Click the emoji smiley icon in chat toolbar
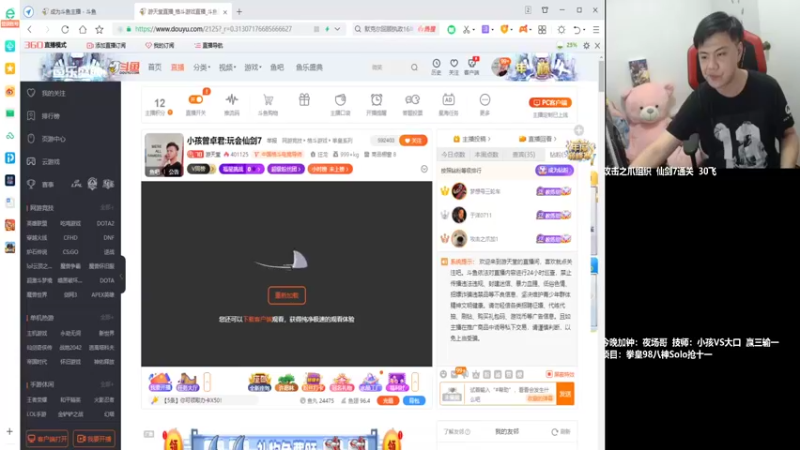 pos(443,374)
